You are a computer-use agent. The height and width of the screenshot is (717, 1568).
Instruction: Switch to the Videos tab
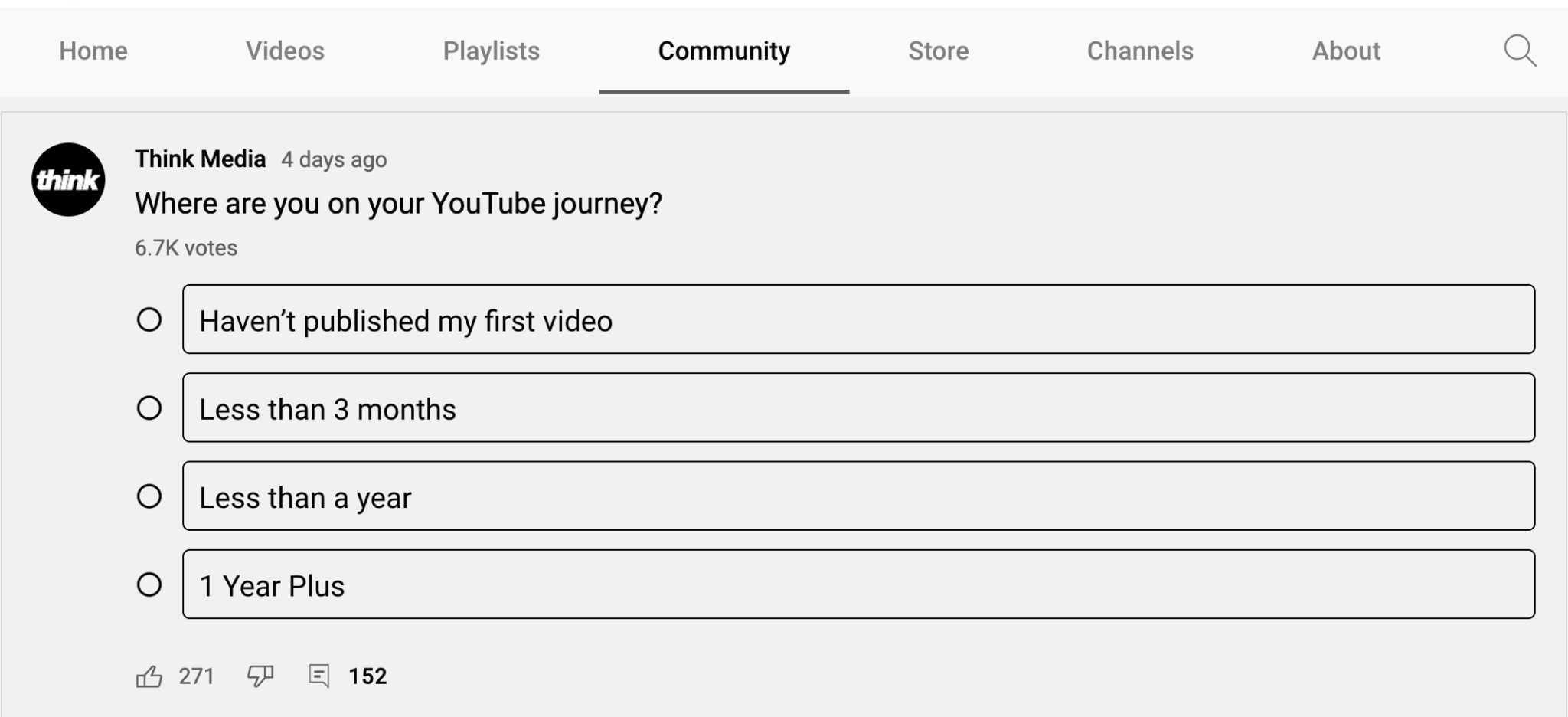pos(284,51)
